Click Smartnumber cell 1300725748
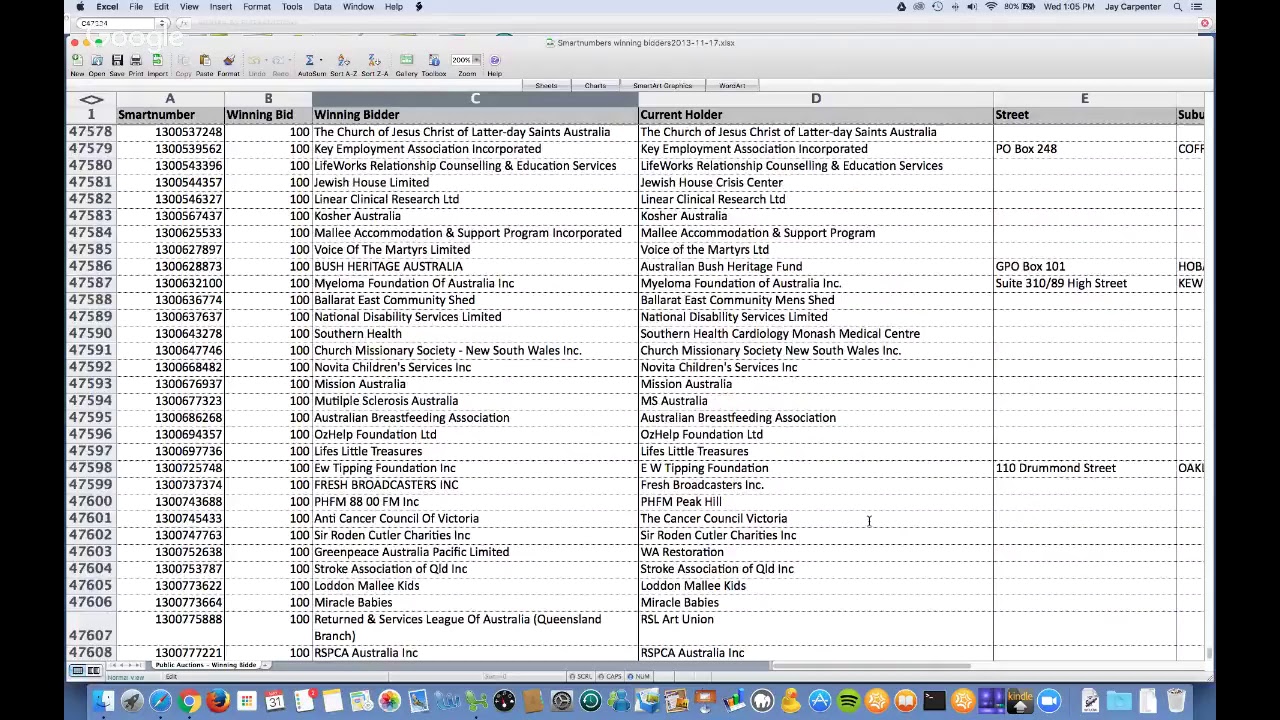 pyautogui.click(x=170, y=468)
